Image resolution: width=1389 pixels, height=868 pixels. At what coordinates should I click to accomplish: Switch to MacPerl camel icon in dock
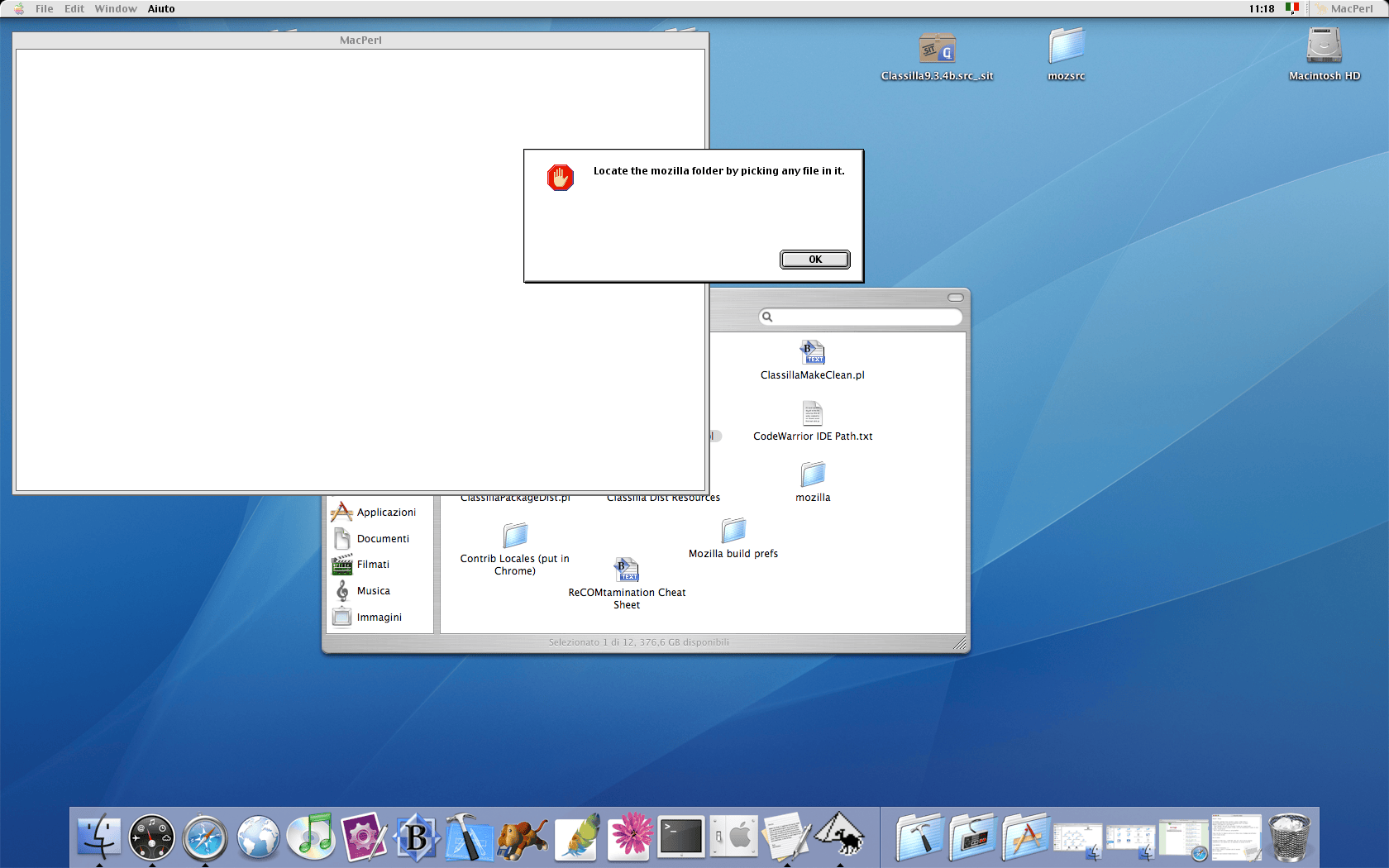click(x=840, y=835)
